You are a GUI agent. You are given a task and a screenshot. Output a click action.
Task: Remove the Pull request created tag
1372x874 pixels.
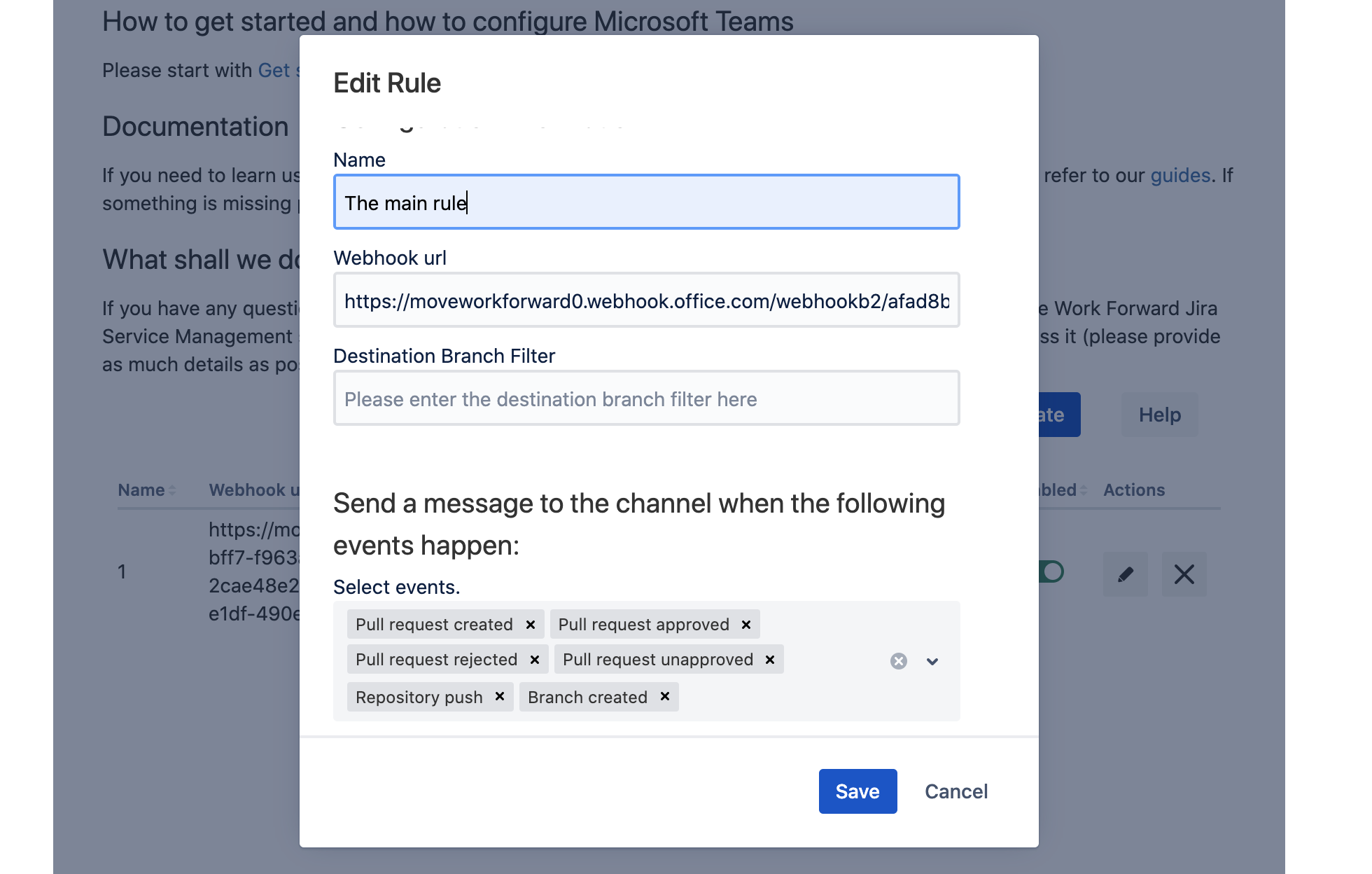click(531, 625)
